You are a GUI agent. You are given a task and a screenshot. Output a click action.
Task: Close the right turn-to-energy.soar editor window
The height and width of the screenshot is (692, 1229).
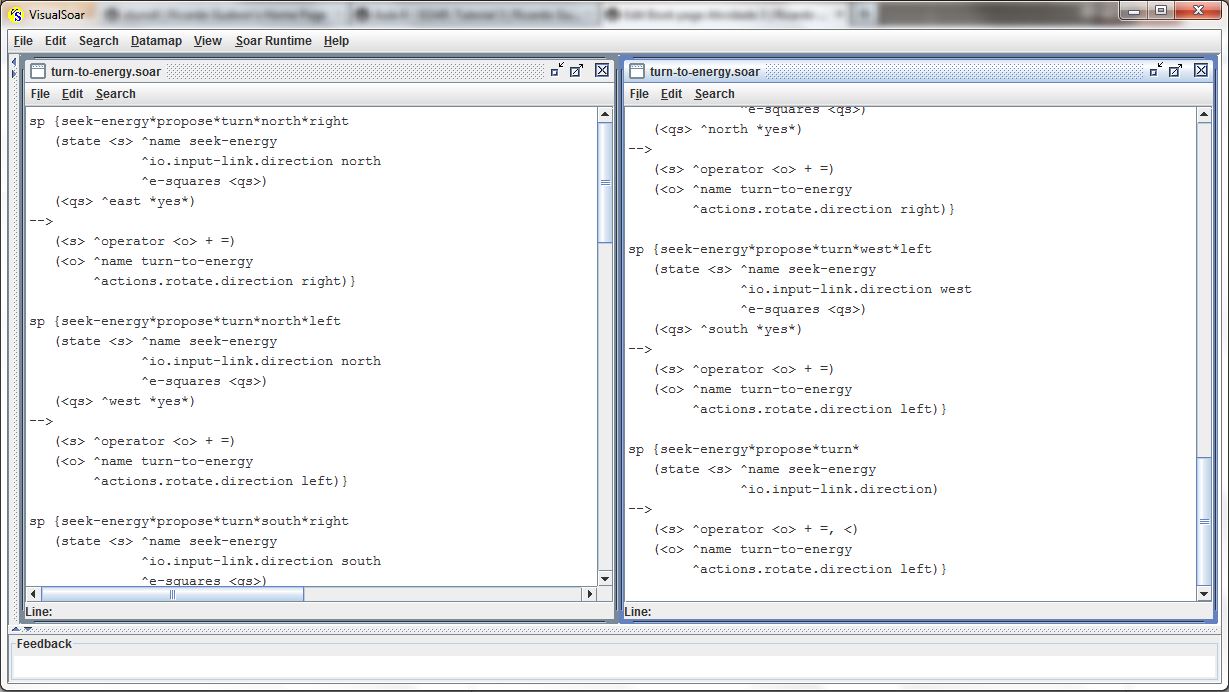[x=1201, y=70]
